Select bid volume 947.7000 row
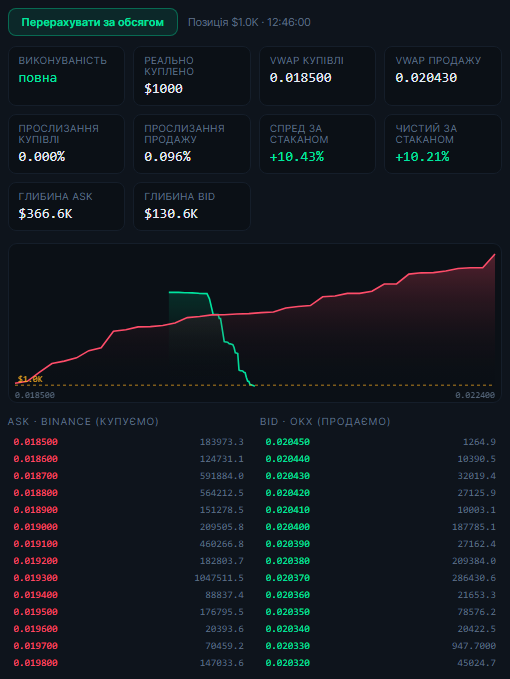 [x=380, y=646]
